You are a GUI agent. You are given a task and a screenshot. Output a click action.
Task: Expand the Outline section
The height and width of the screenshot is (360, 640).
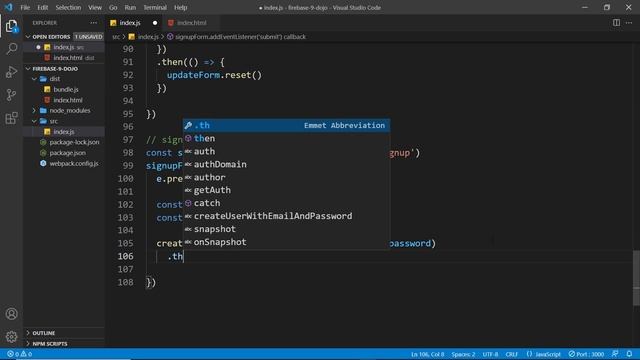click(x=28, y=333)
